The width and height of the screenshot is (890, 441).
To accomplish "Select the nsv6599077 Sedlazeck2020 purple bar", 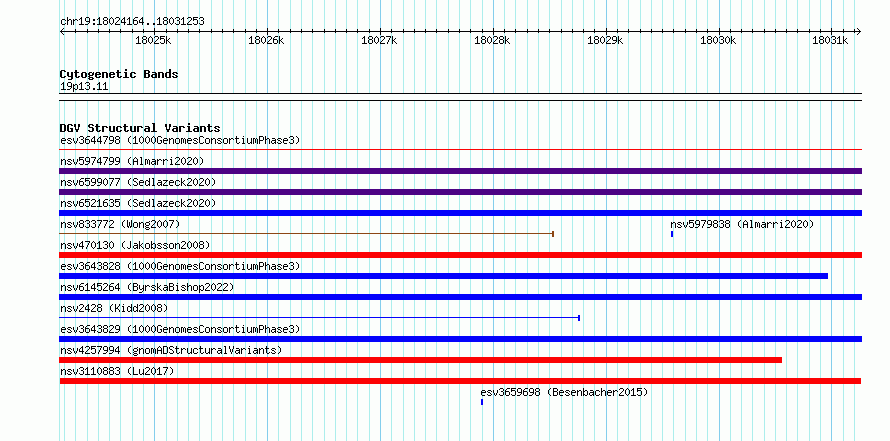I will tap(460, 192).
